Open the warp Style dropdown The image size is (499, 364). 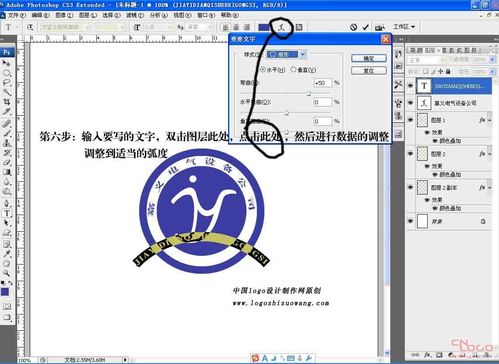(x=287, y=54)
